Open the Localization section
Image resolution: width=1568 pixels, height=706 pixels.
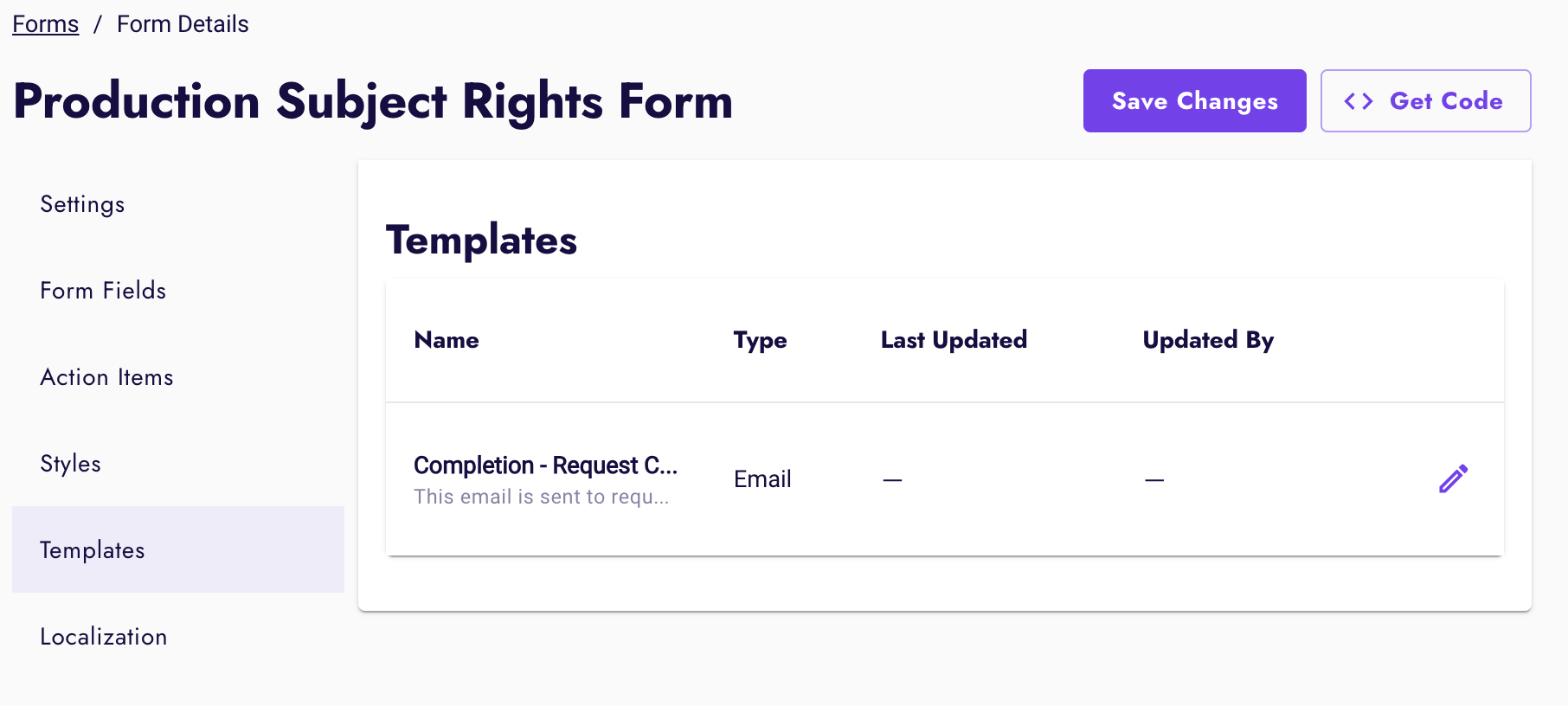click(x=104, y=637)
